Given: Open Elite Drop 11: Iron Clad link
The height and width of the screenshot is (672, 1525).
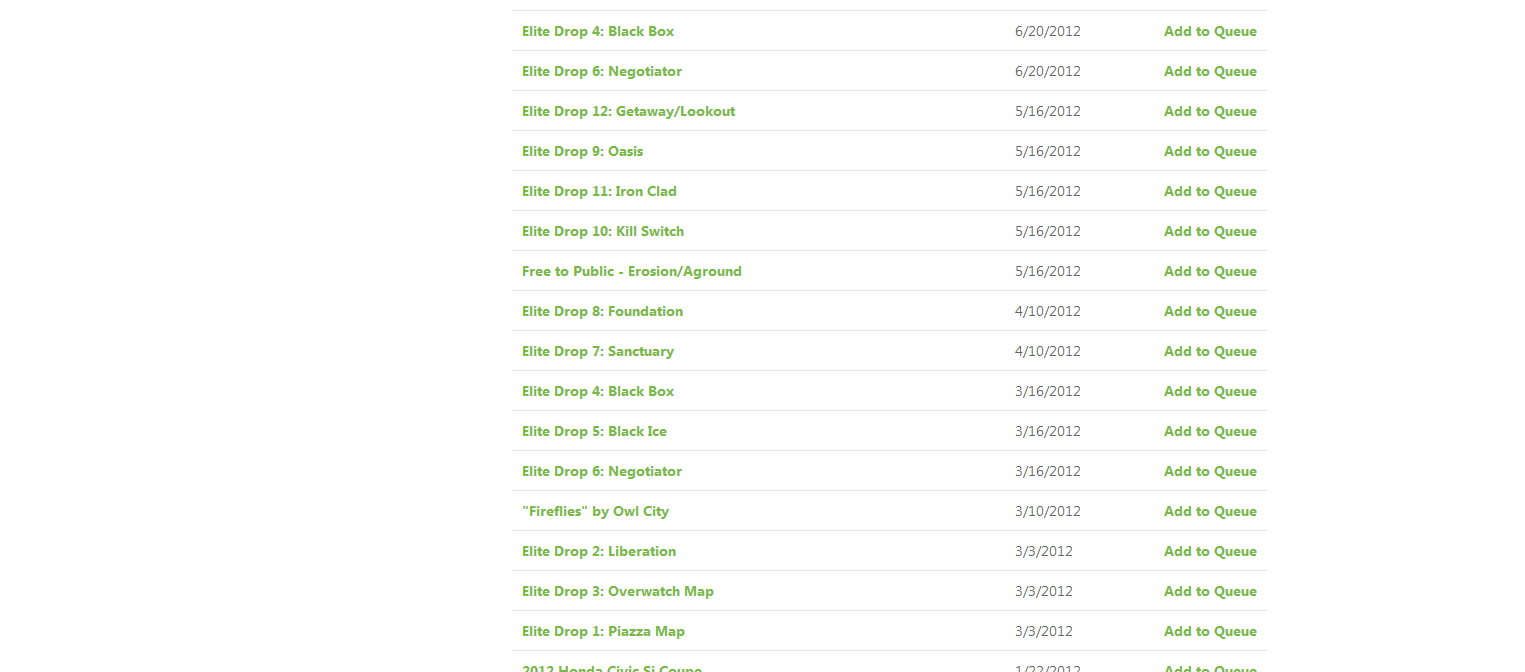Looking at the screenshot, I should click(599, 191).
